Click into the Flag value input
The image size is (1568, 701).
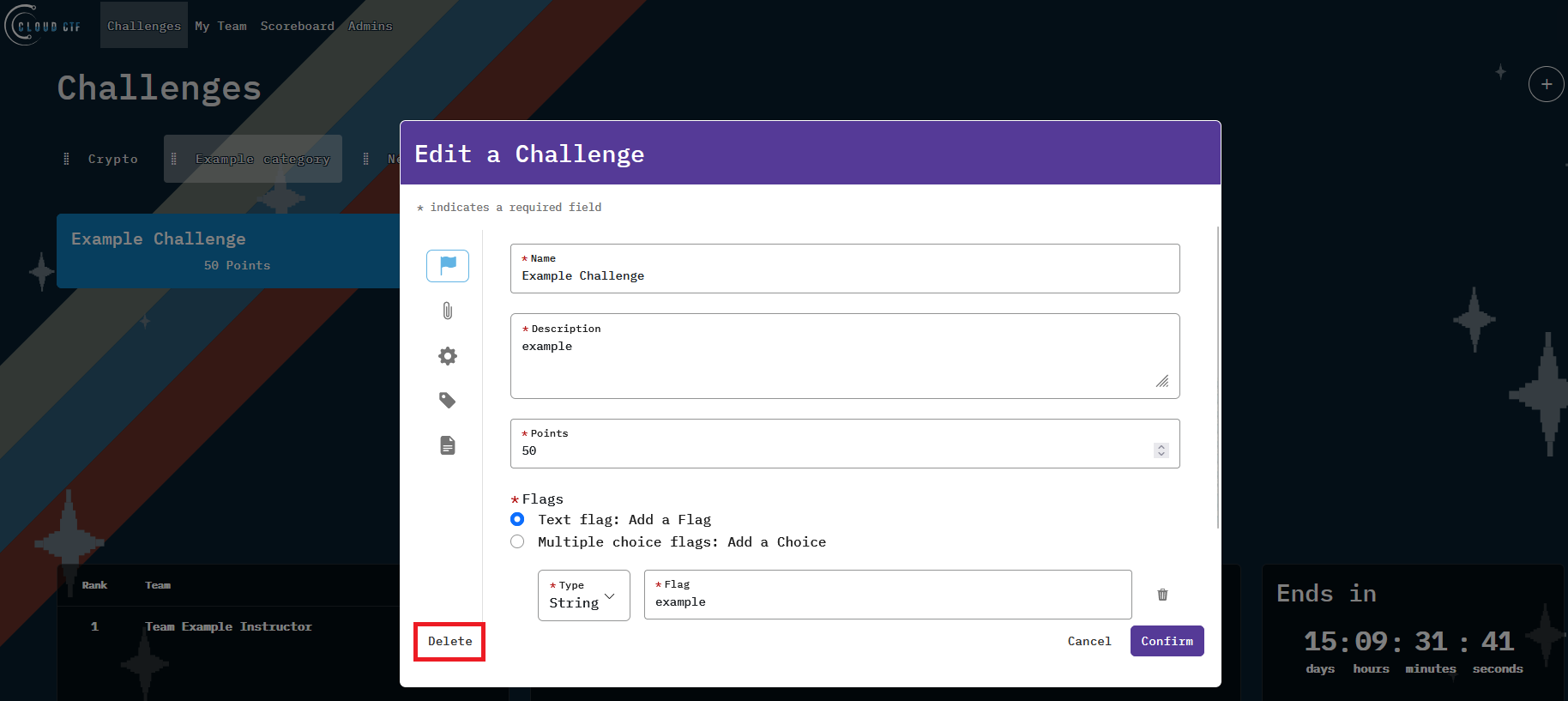(888, 595)
